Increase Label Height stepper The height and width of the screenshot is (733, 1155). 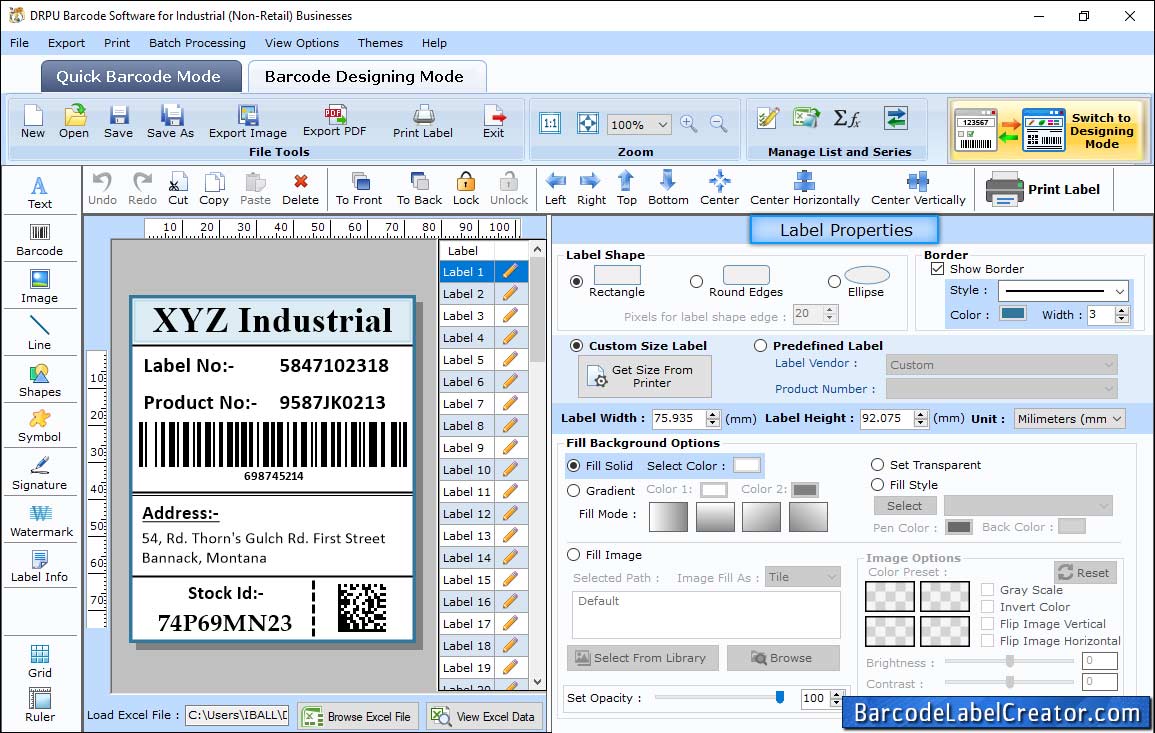click(921, 415)
